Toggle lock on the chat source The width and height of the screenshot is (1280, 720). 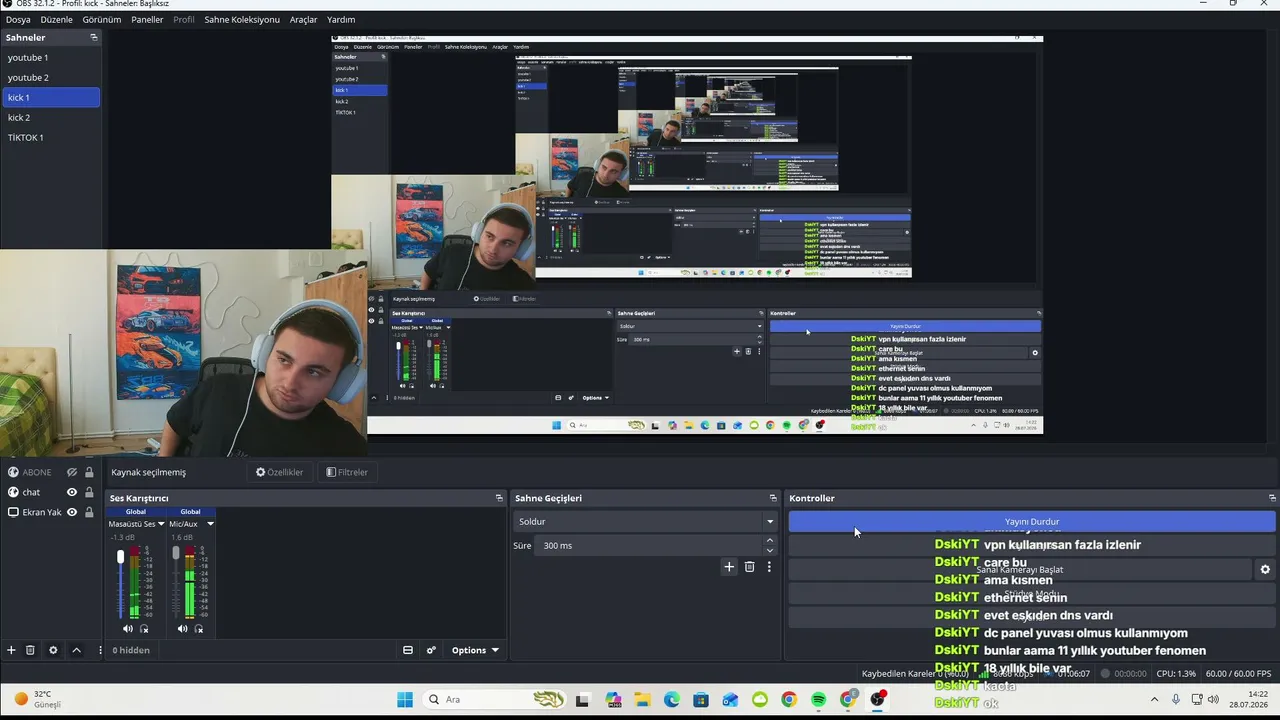click(x=89, y=492)
